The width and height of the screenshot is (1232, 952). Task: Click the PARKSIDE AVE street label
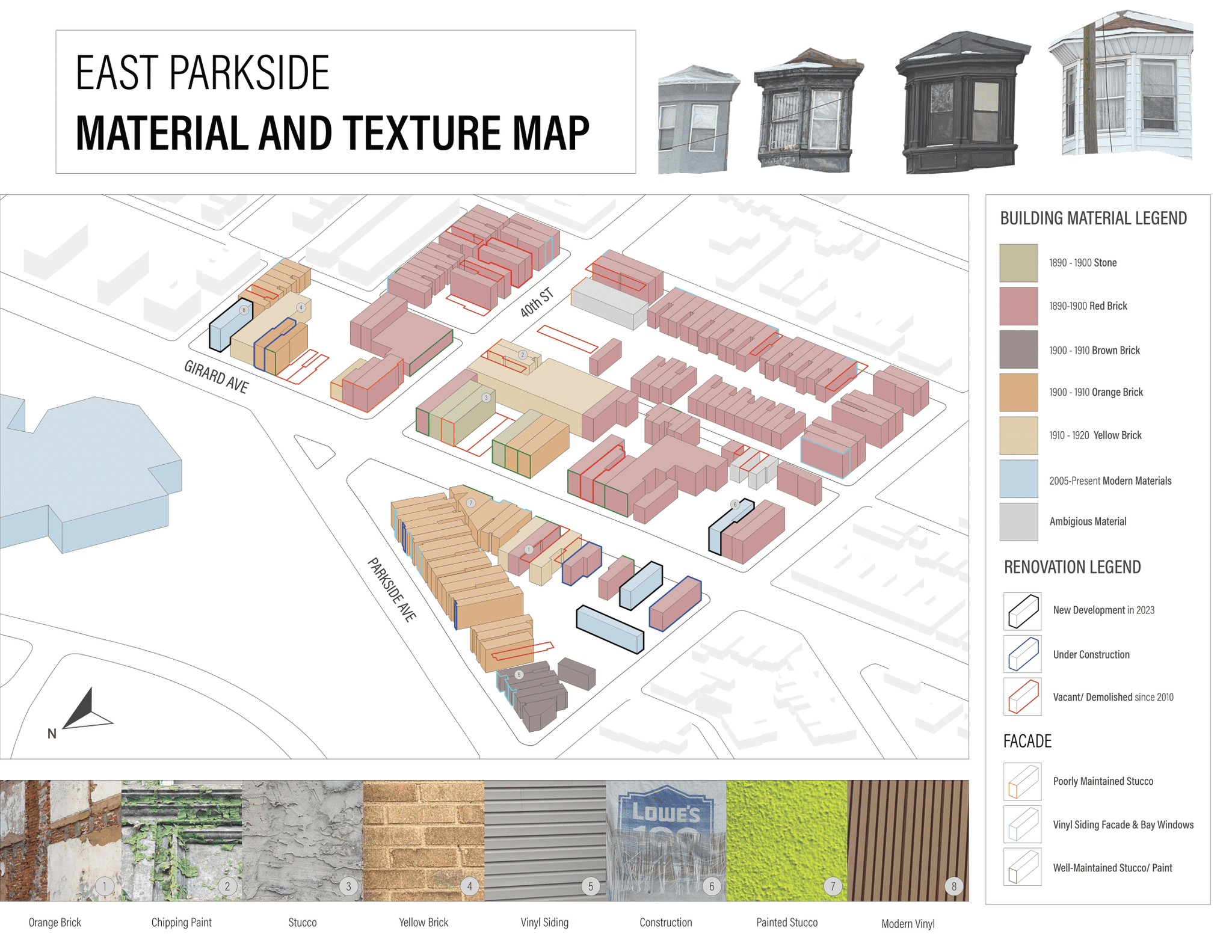392,589
